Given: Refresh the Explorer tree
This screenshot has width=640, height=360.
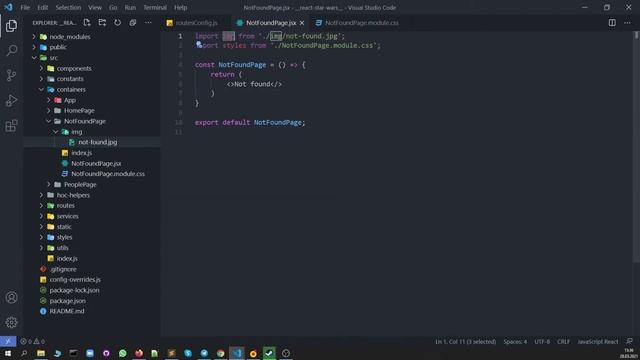Looking at the screenshot, I should point(118,23).
